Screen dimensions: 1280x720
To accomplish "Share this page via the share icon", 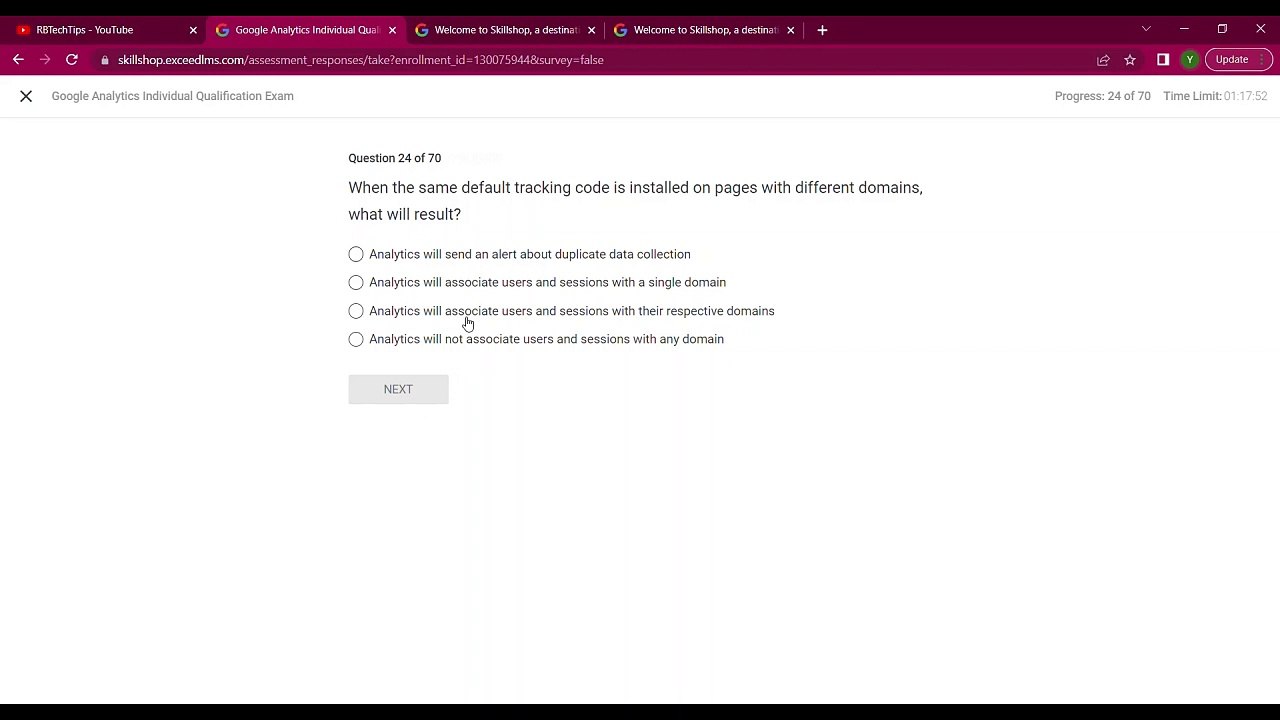I will coord(1103,60).
